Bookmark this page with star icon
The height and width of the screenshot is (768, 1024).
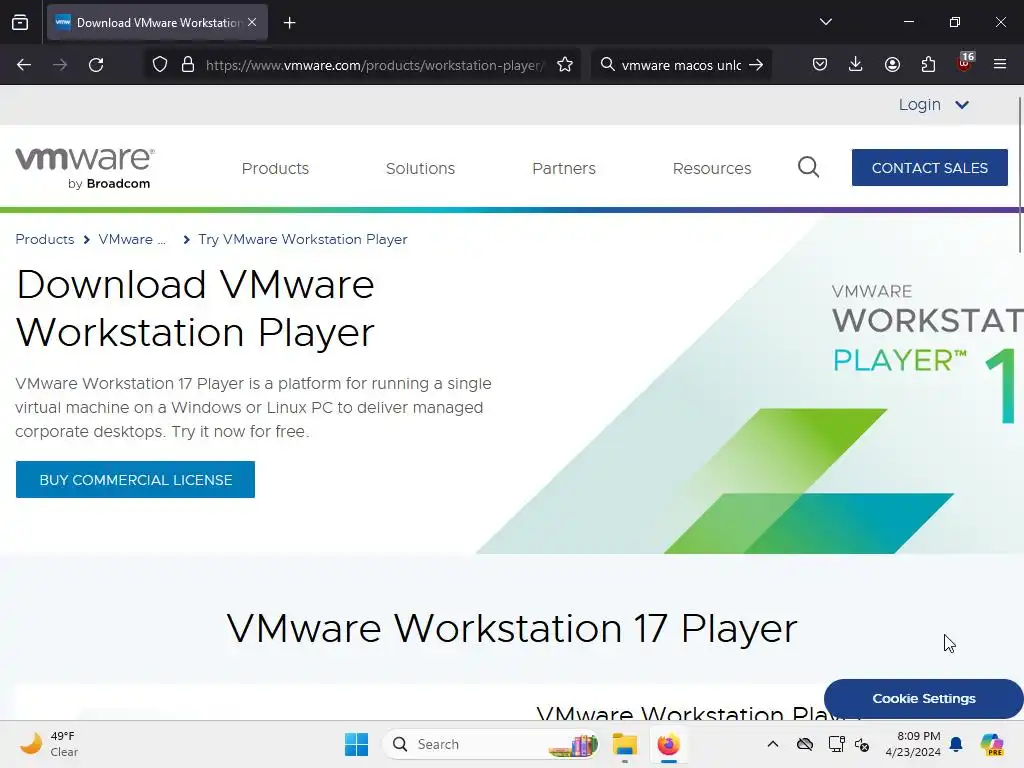(565, 65)
